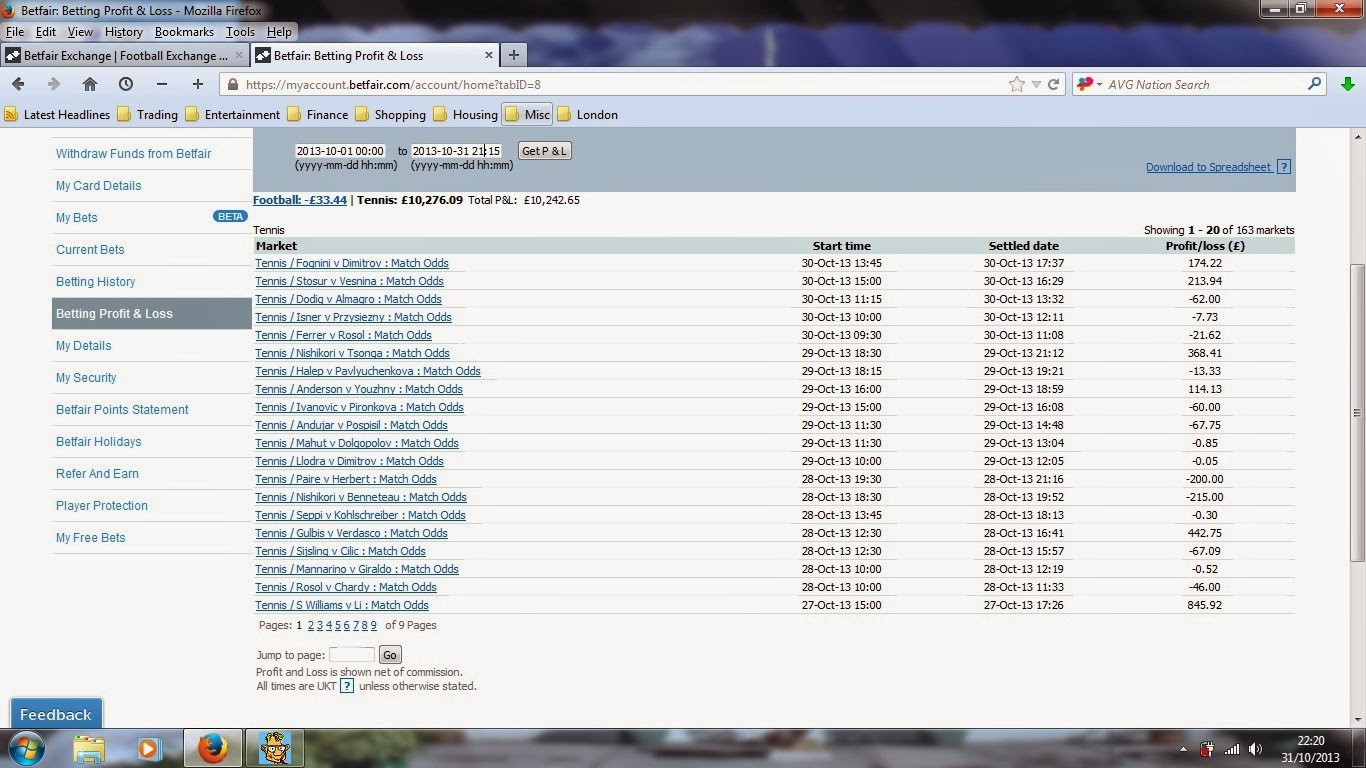Open a new tab with the plus button

pos(513,55)
